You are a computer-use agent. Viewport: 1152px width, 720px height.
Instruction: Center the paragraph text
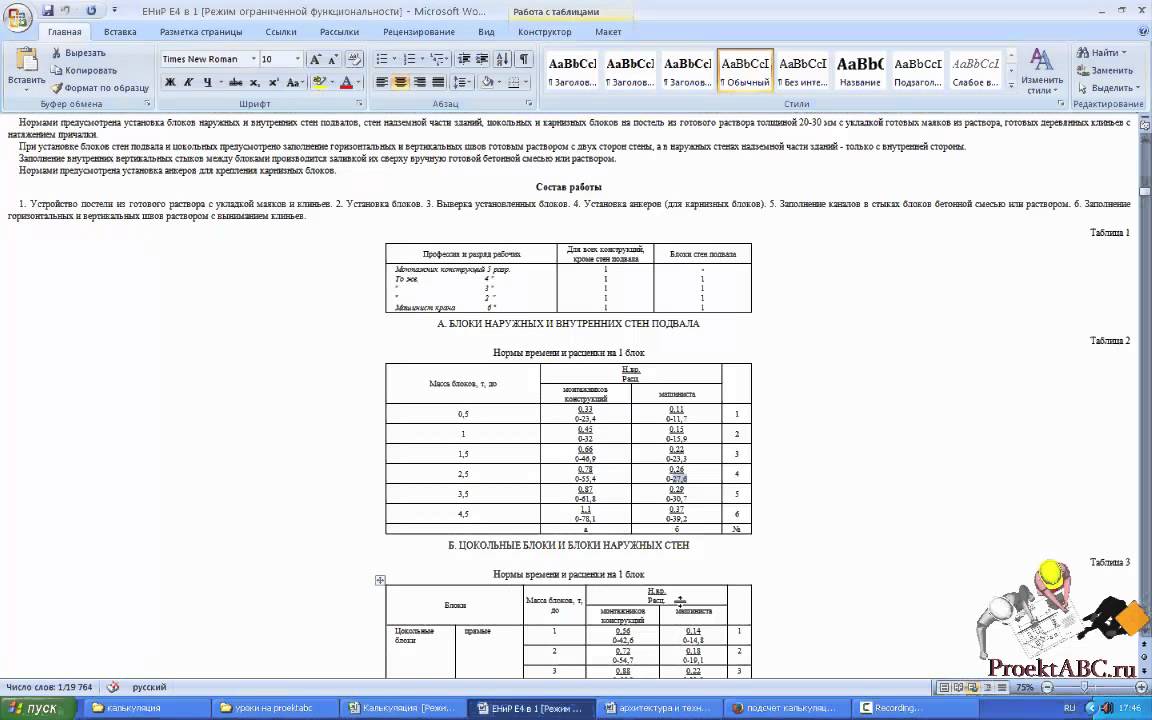click(400, 82)
